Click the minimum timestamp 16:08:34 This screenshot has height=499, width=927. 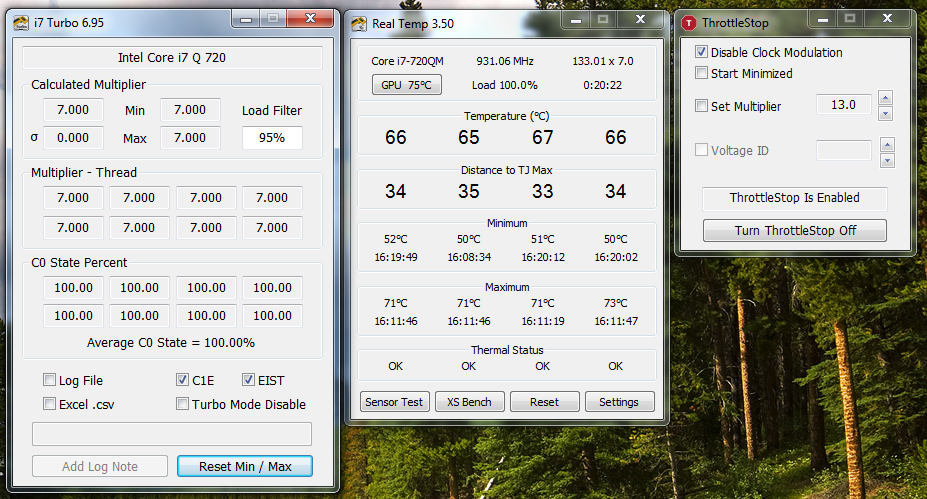(x=469, y=257)
